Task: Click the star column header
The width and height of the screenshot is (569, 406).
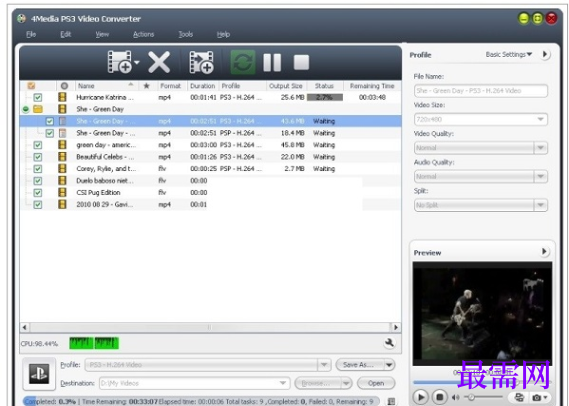Action: click(147, 86)
